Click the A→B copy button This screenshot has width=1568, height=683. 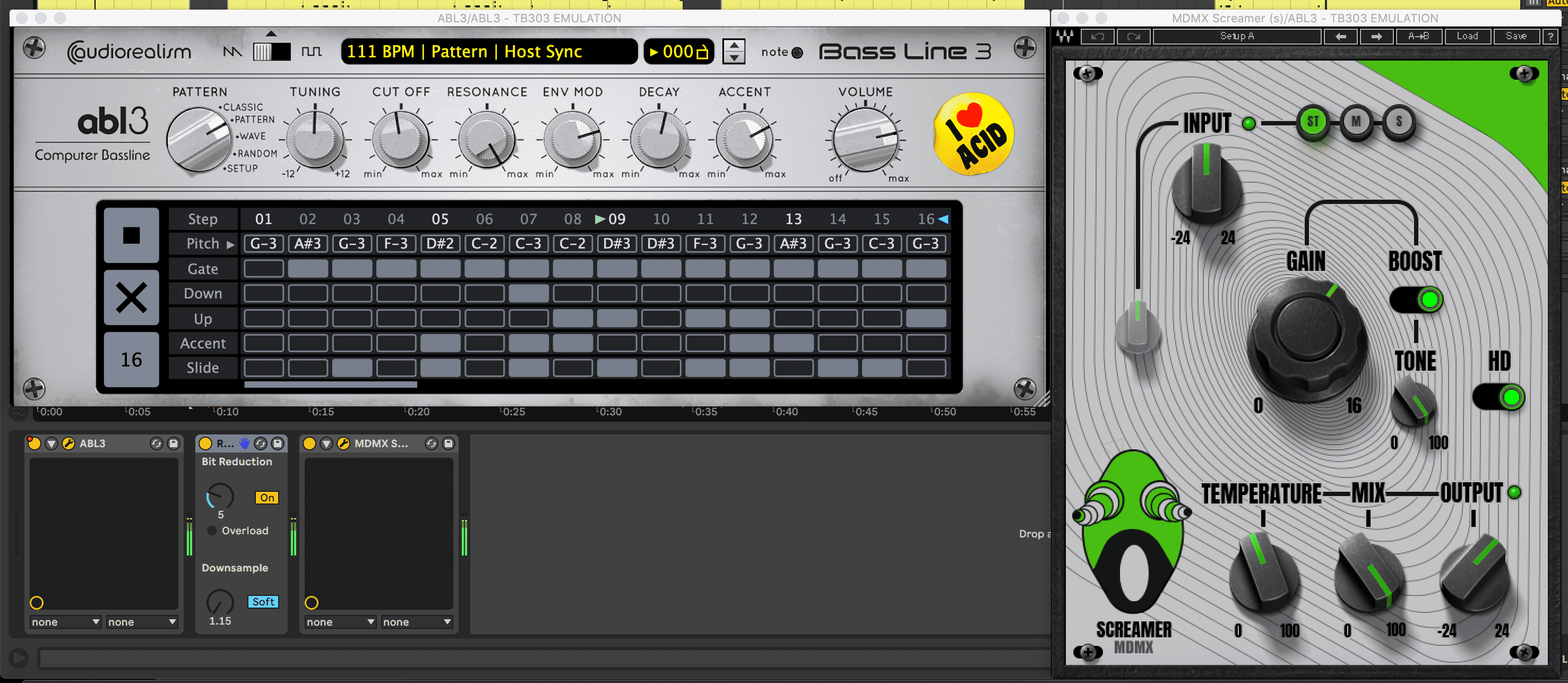click(1419, 37)
